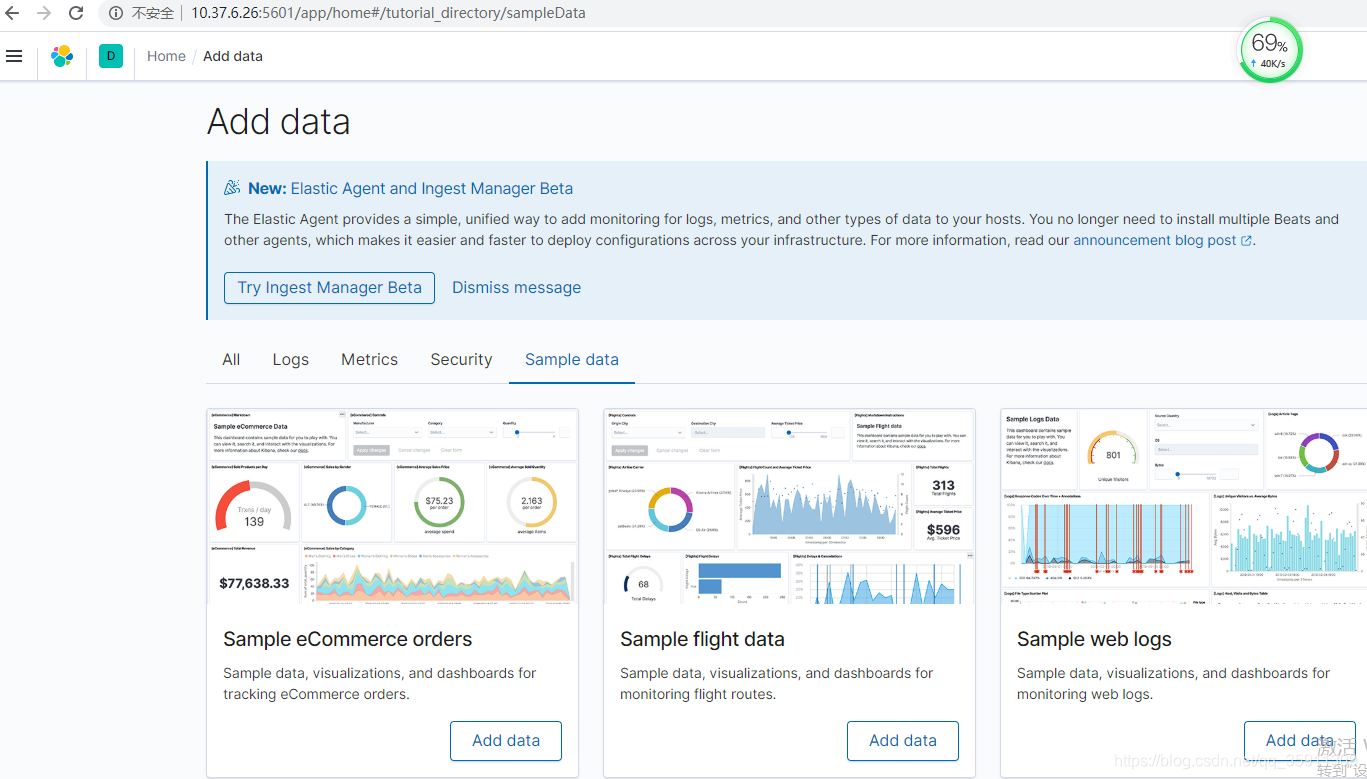Click the site security info icon

click(x=115, y=13)
